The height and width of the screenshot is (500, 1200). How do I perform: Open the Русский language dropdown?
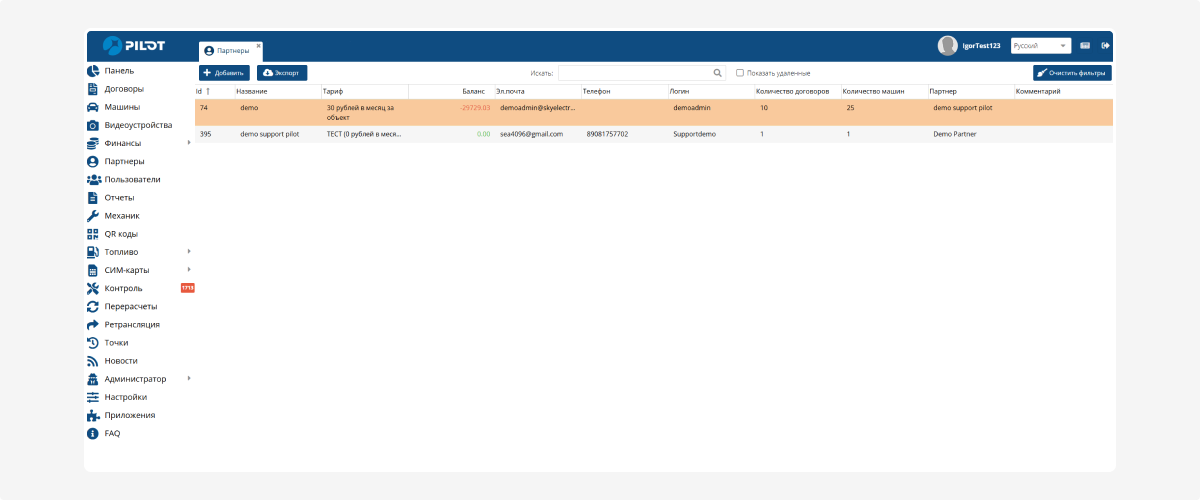[1040, 45]
